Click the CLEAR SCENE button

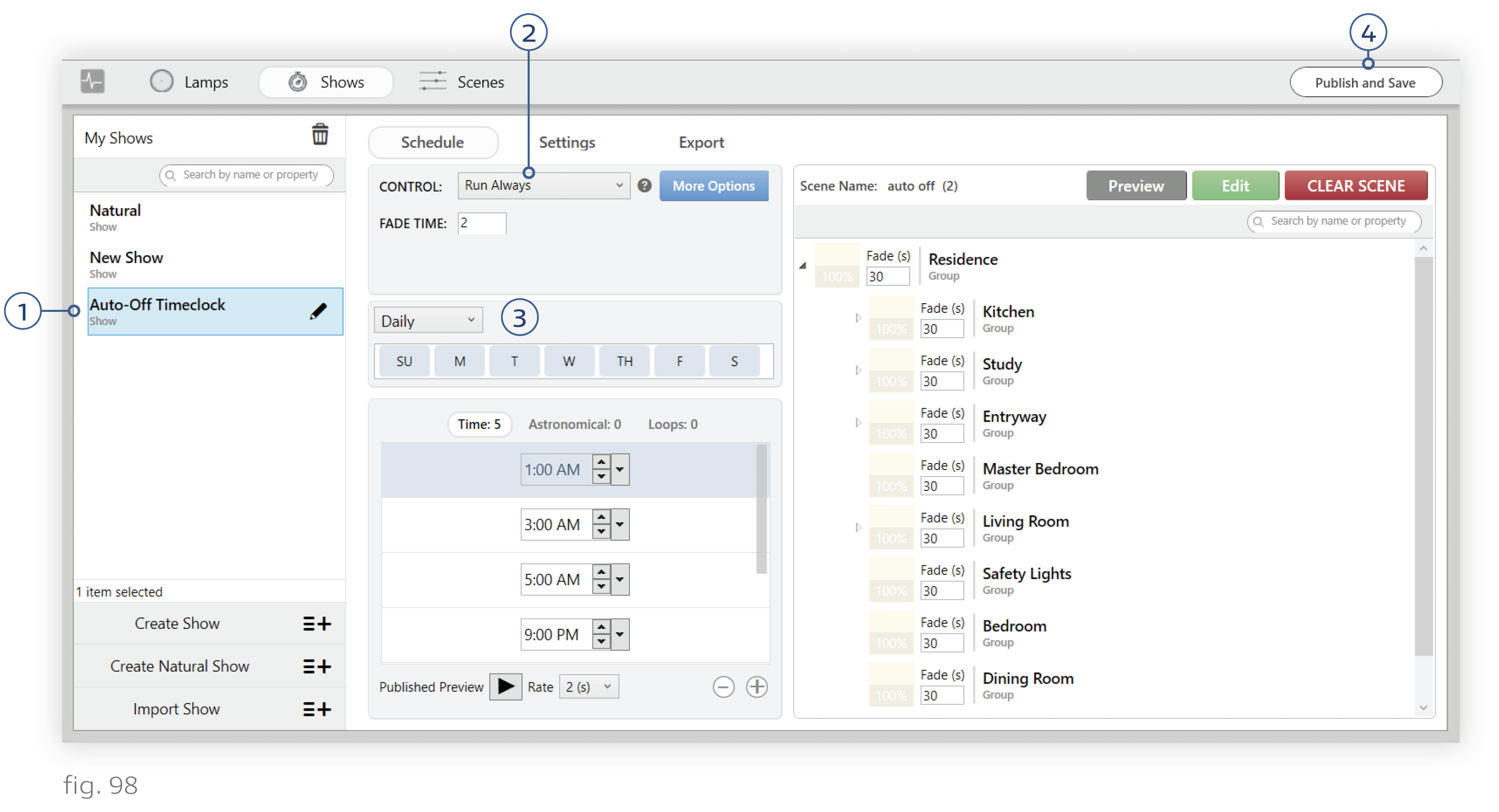1356,186
